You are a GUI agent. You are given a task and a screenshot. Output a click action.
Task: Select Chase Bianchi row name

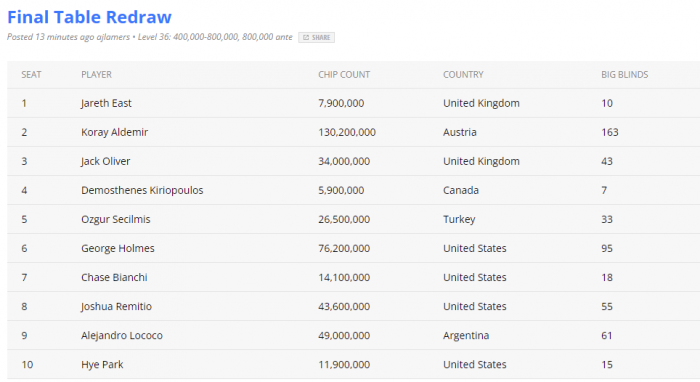coord(114,277)
